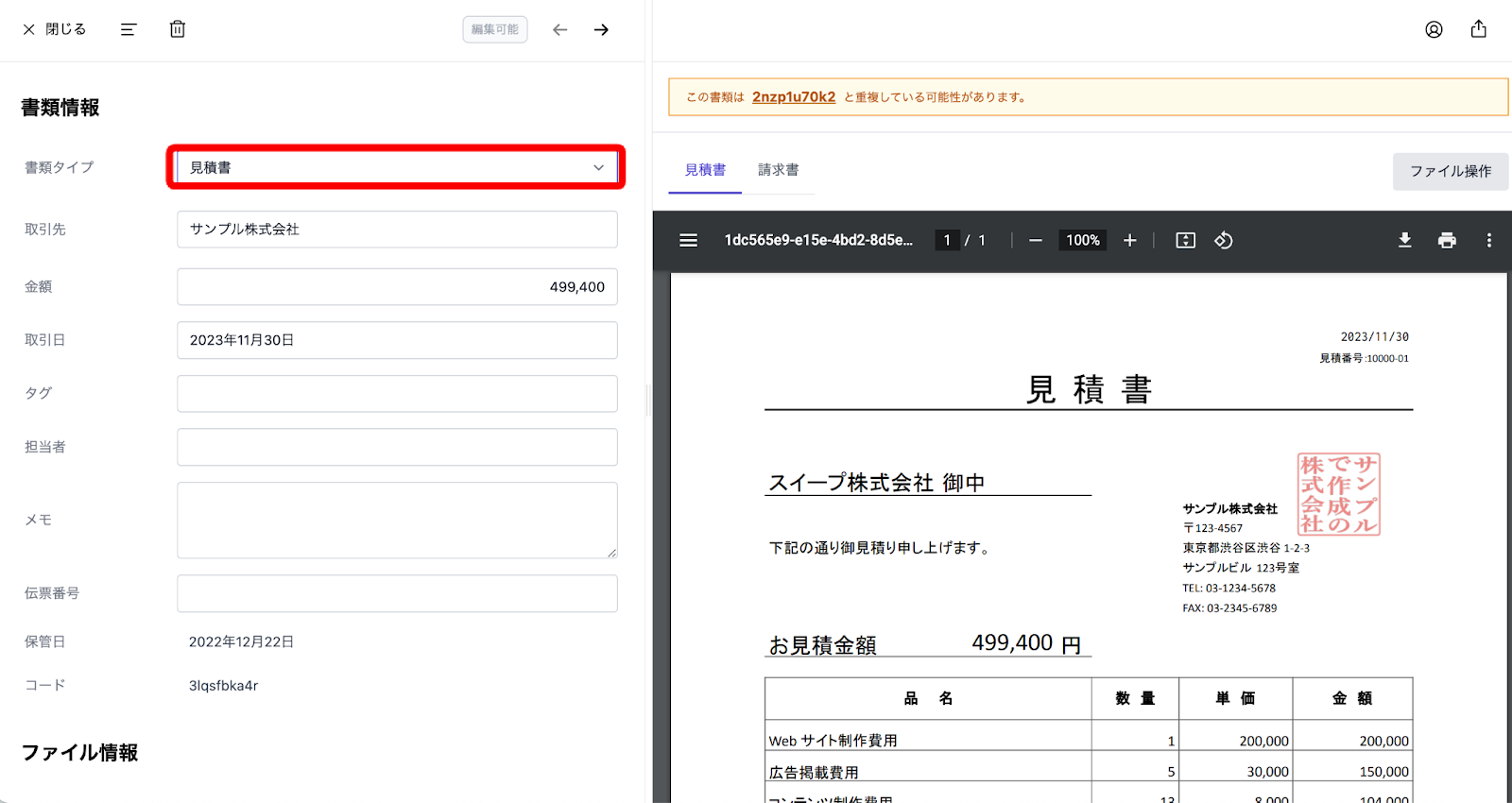Switch to the 見積書 tab

coord(705,170)
